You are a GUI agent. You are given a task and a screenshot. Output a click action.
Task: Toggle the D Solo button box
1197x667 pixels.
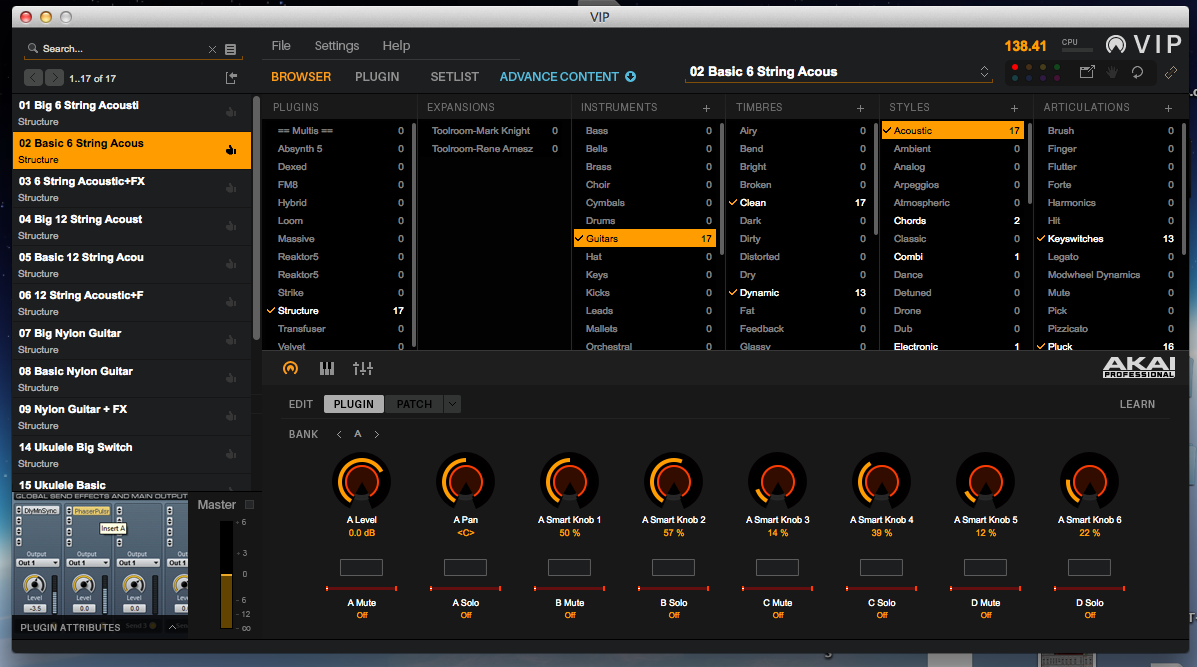coord(1089,567)
